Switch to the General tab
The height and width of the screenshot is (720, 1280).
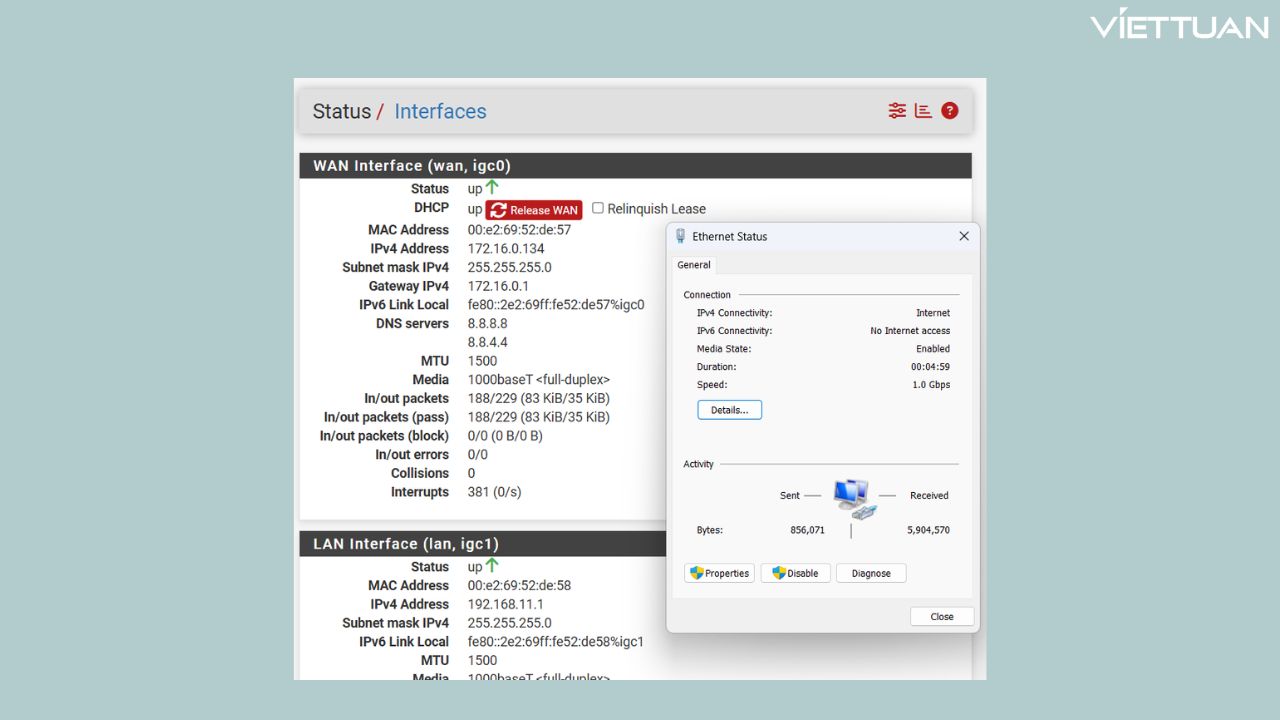[x=693, y=265]
